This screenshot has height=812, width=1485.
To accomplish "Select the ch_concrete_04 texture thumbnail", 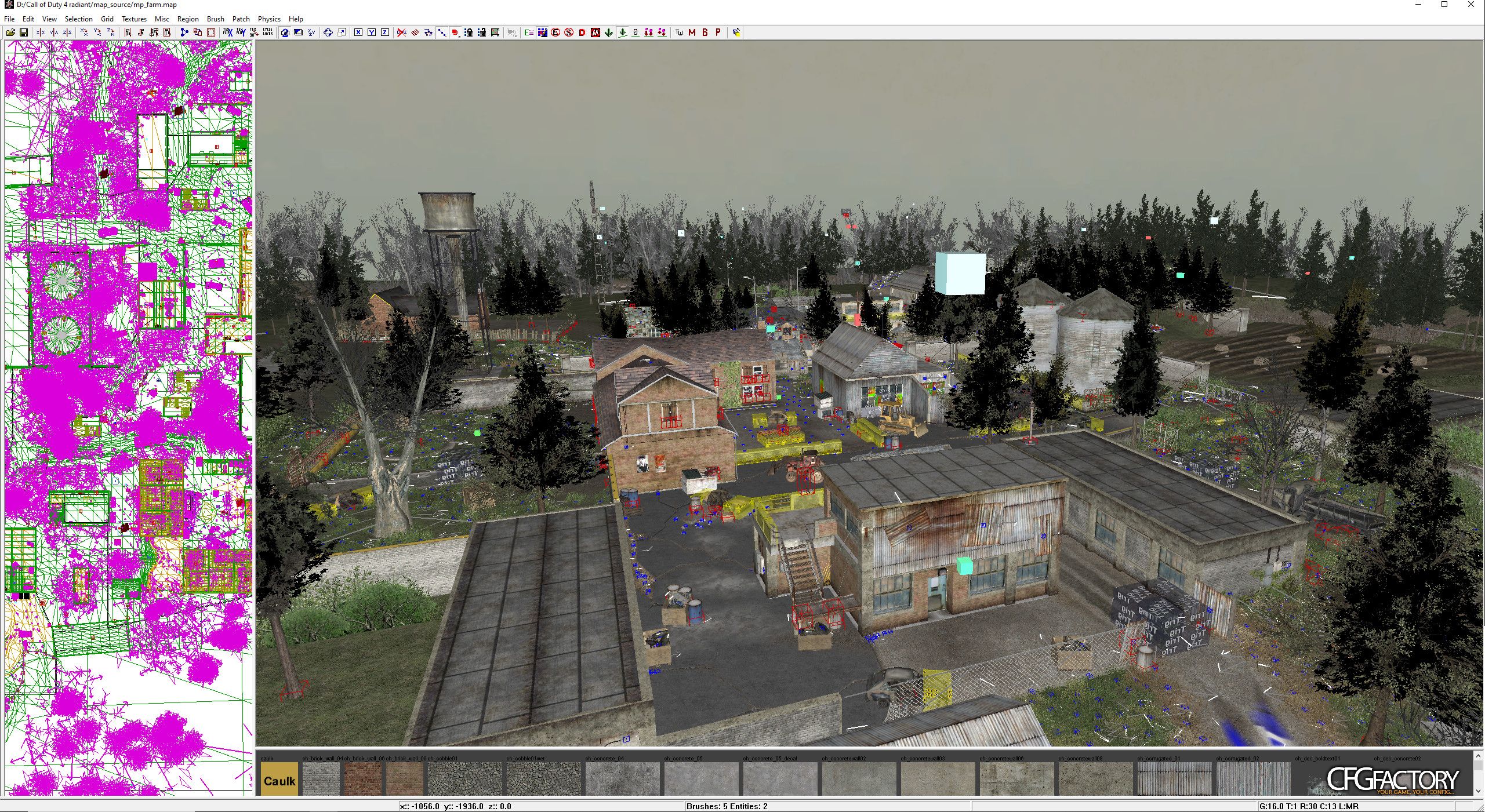I will click(623, 779).
